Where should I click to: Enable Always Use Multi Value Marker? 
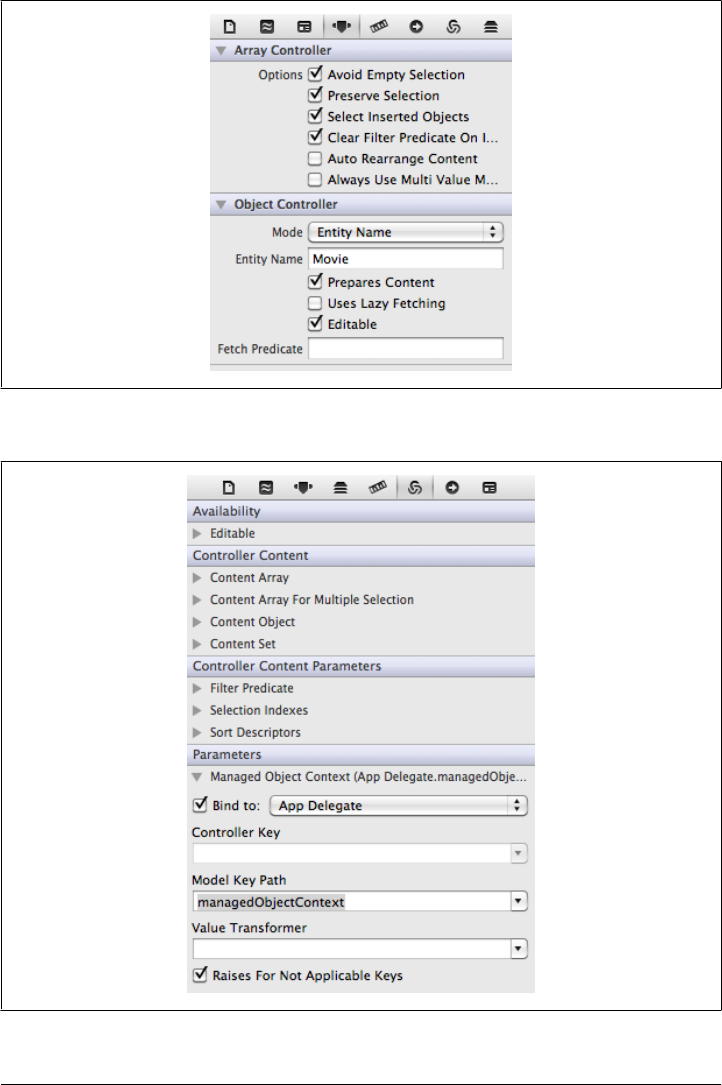tap(315, 180)
